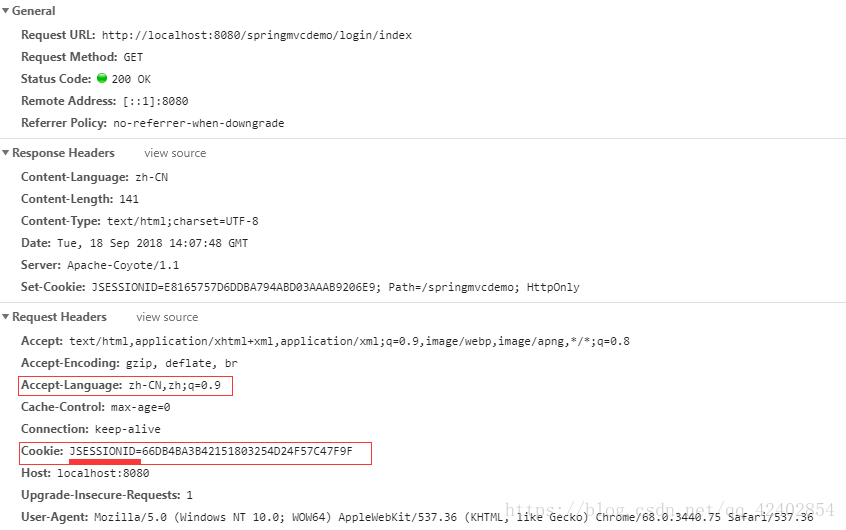The height and width of the screenshot is (530, 846).
Task: Collapse the Request Headers section triangle
Action: click(x=5, y=317)
